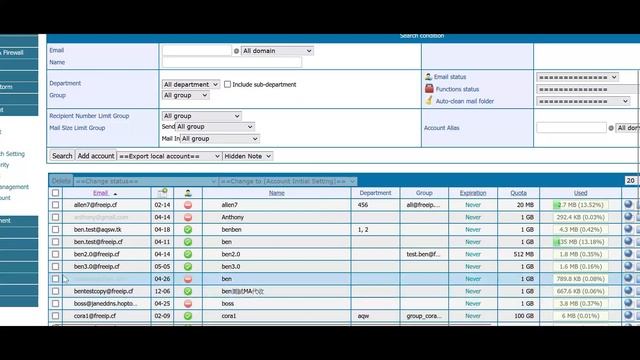Click the globe icon in allen7 row
Viewport: 640px width, 360px height.
628,204
